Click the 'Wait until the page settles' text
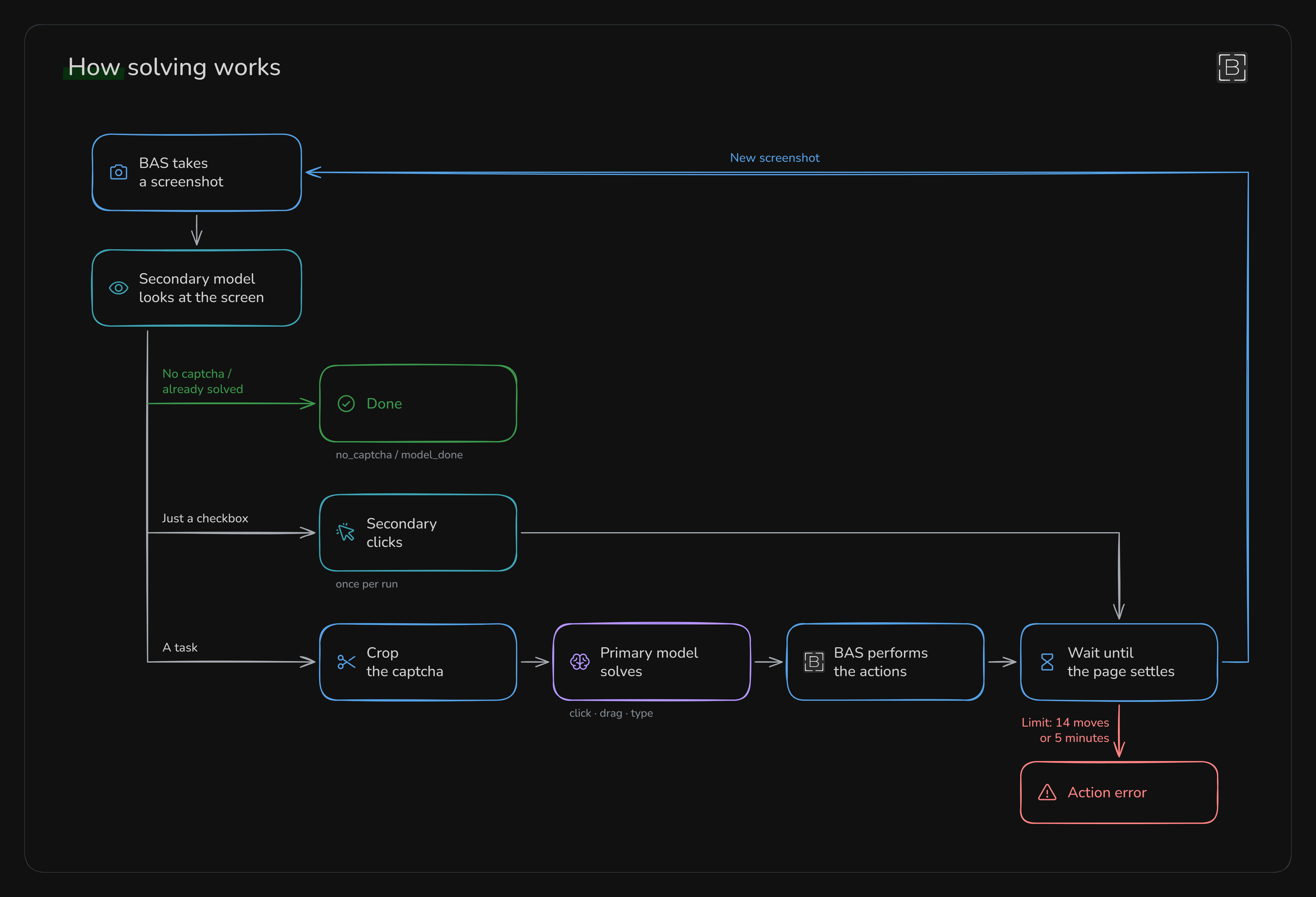 [x=1121, y=662]
